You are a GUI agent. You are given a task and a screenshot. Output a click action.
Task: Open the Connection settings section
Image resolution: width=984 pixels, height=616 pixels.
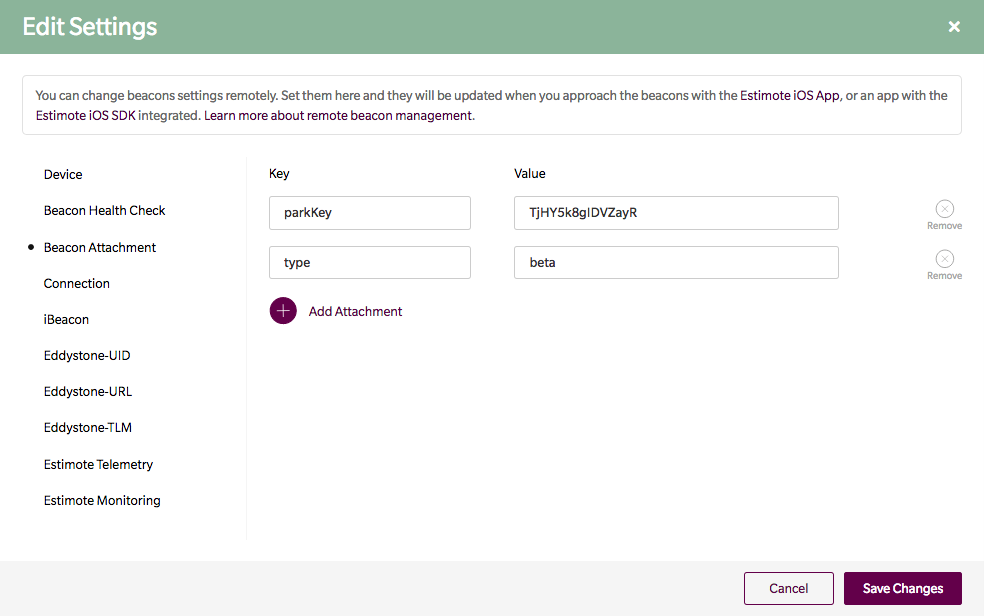point(77,284)
